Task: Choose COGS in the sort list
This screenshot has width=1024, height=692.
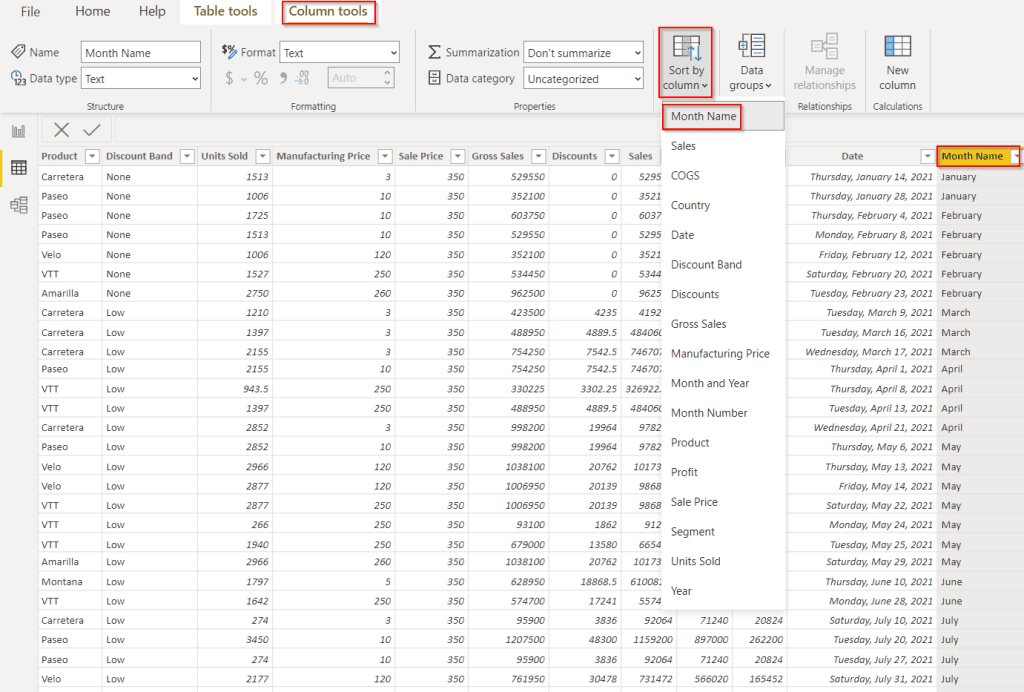Action: click(723, 176)
